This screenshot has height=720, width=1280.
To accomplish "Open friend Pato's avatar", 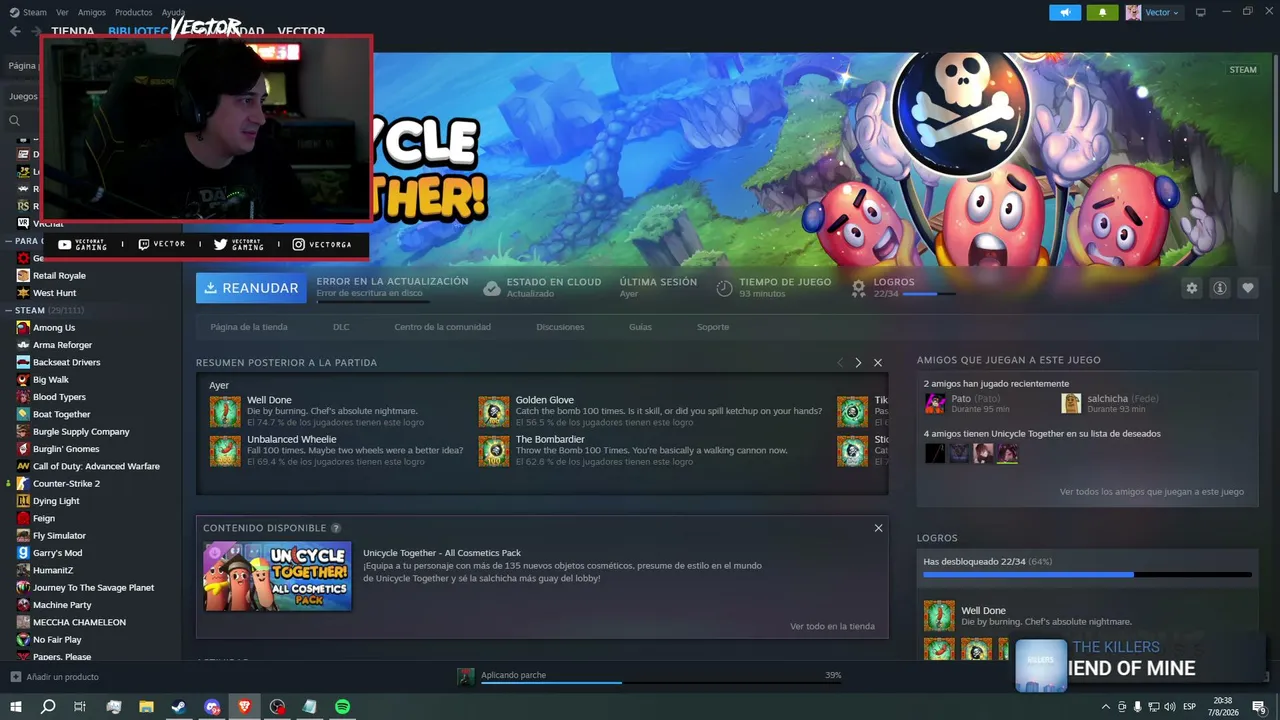I will [x=935, y=403].
